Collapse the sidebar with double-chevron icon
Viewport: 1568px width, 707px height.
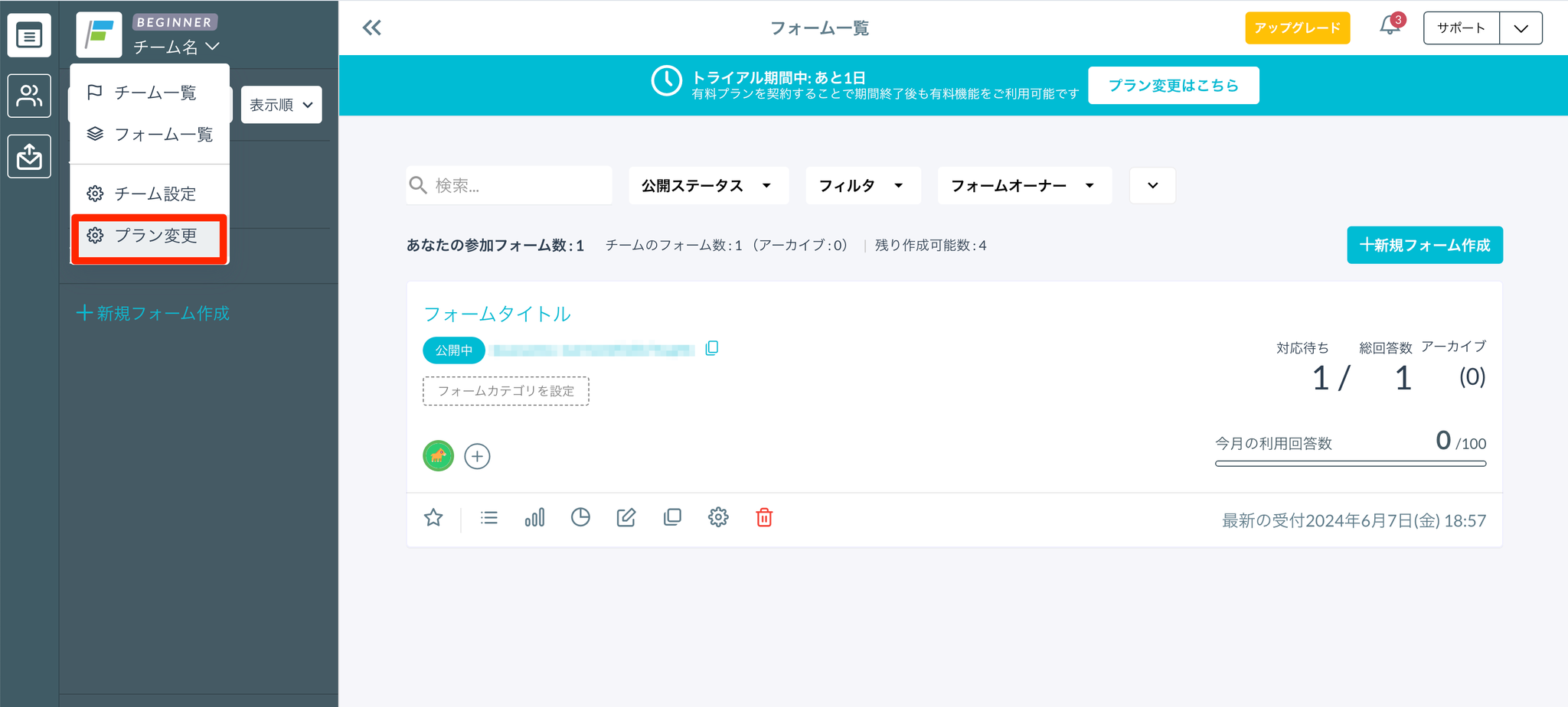coord(372,28)
